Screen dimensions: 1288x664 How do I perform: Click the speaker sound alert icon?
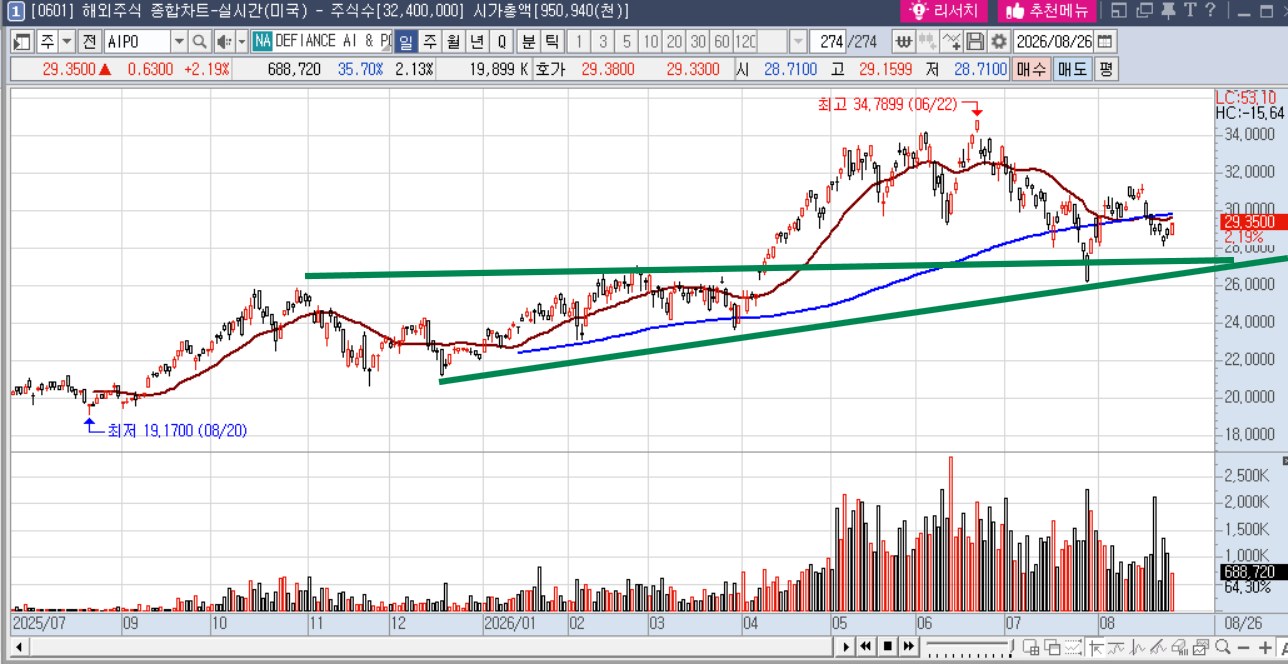point(224,42)
